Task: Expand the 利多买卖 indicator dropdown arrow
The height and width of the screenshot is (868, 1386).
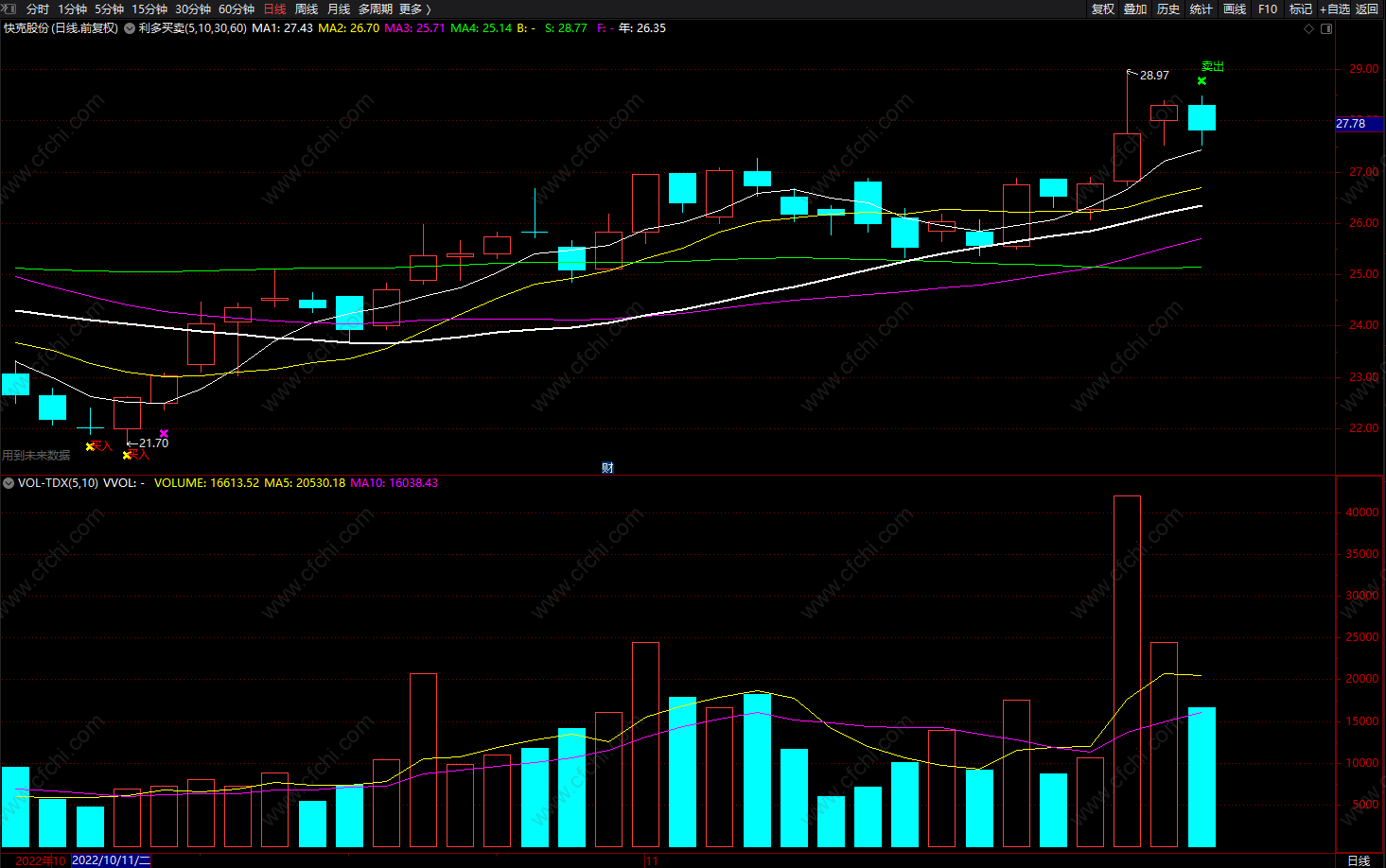Action: coord(130,28)
